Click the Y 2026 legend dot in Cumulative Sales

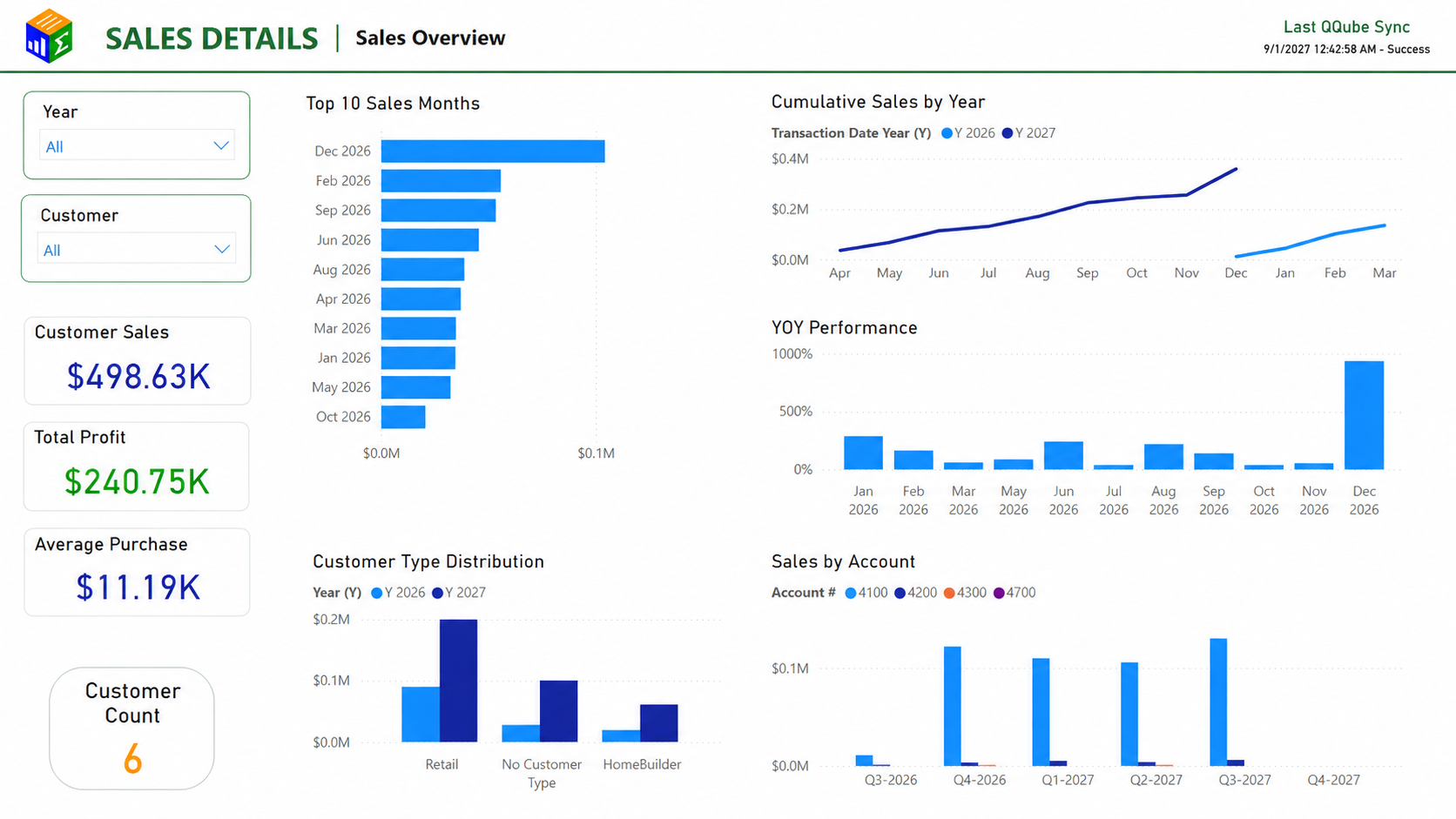pyautogui.click(x=947, y=133)
